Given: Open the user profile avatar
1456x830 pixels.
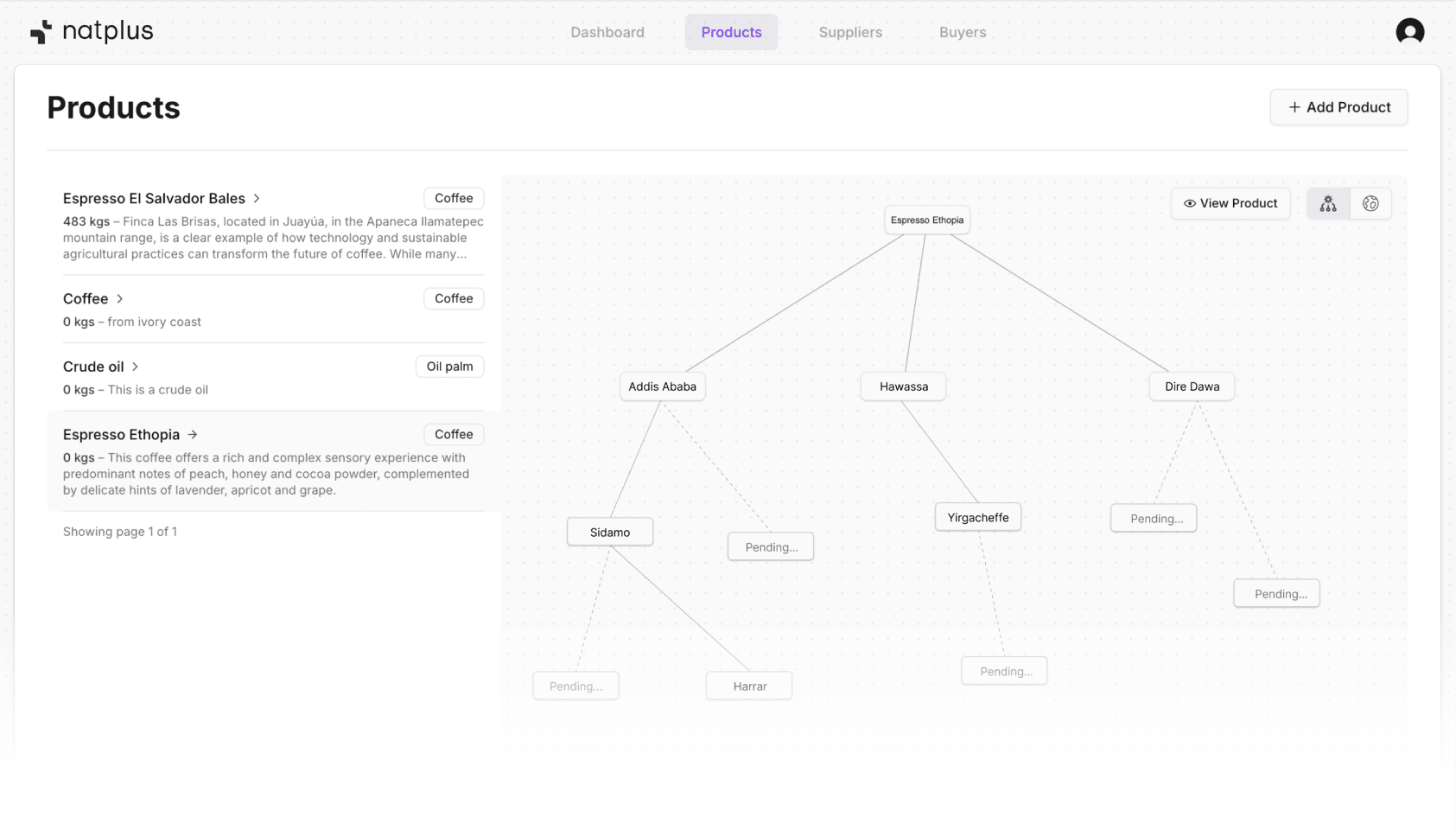Looking at the screenshot, I should pyautogui.click(x=1409, y=32).
